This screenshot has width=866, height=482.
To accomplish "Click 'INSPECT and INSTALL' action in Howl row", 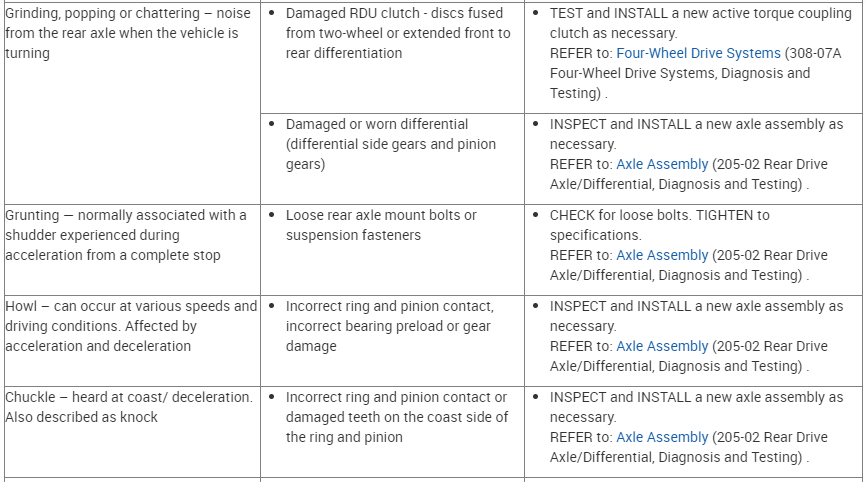I will 696,306.
